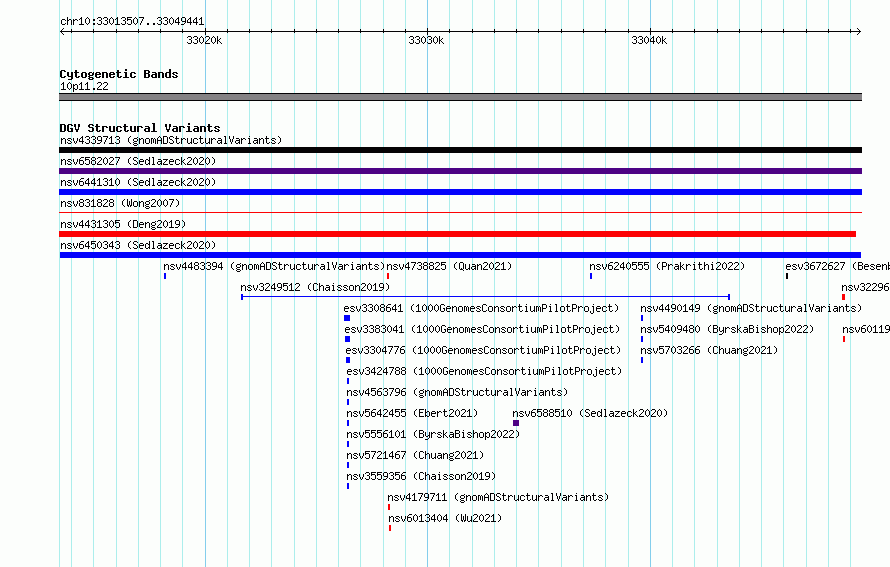Viewport: 890px width, 567px height.
Task: Click the blue esv3383041 variant marker
Action: 347,339
